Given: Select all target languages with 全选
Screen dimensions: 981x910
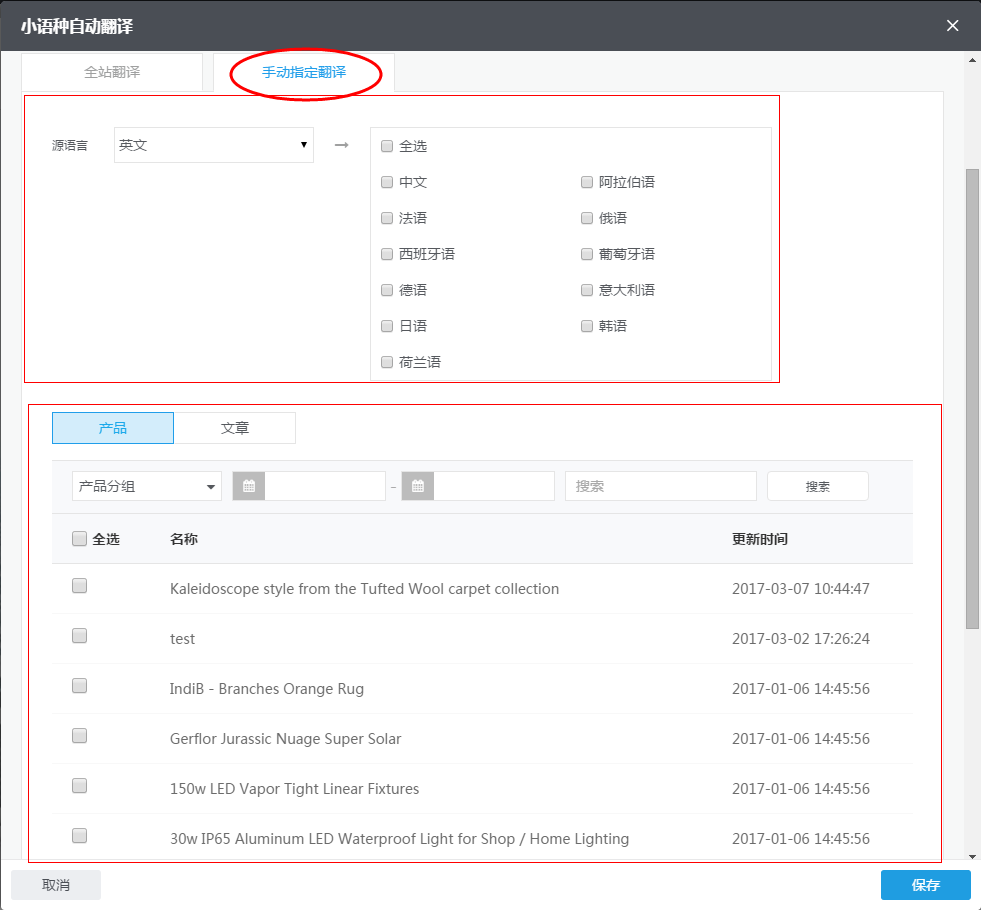Looking at the screenshot, I should click(x=387, y=146).
